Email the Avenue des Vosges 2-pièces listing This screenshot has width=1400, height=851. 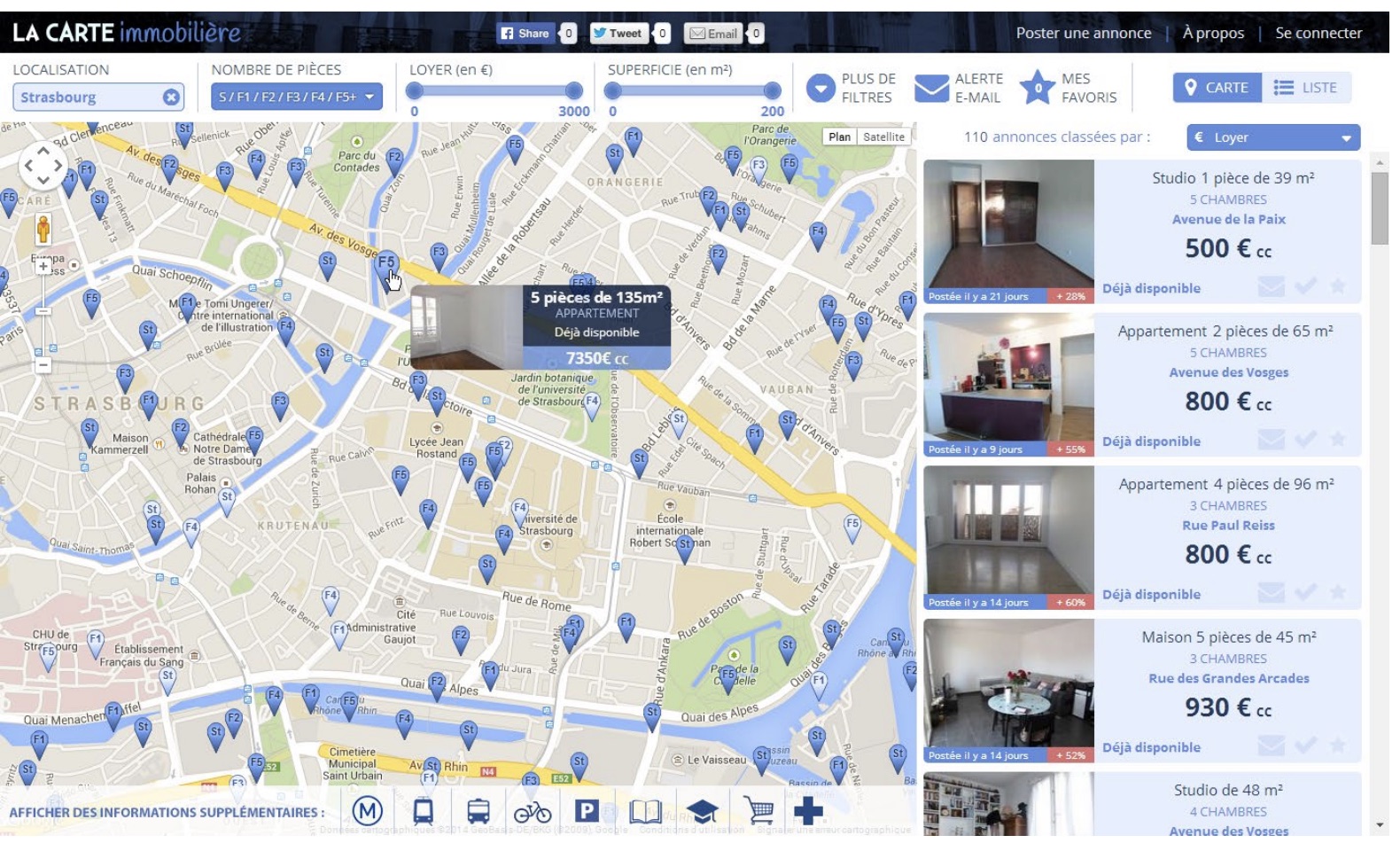click(1272, 440)
